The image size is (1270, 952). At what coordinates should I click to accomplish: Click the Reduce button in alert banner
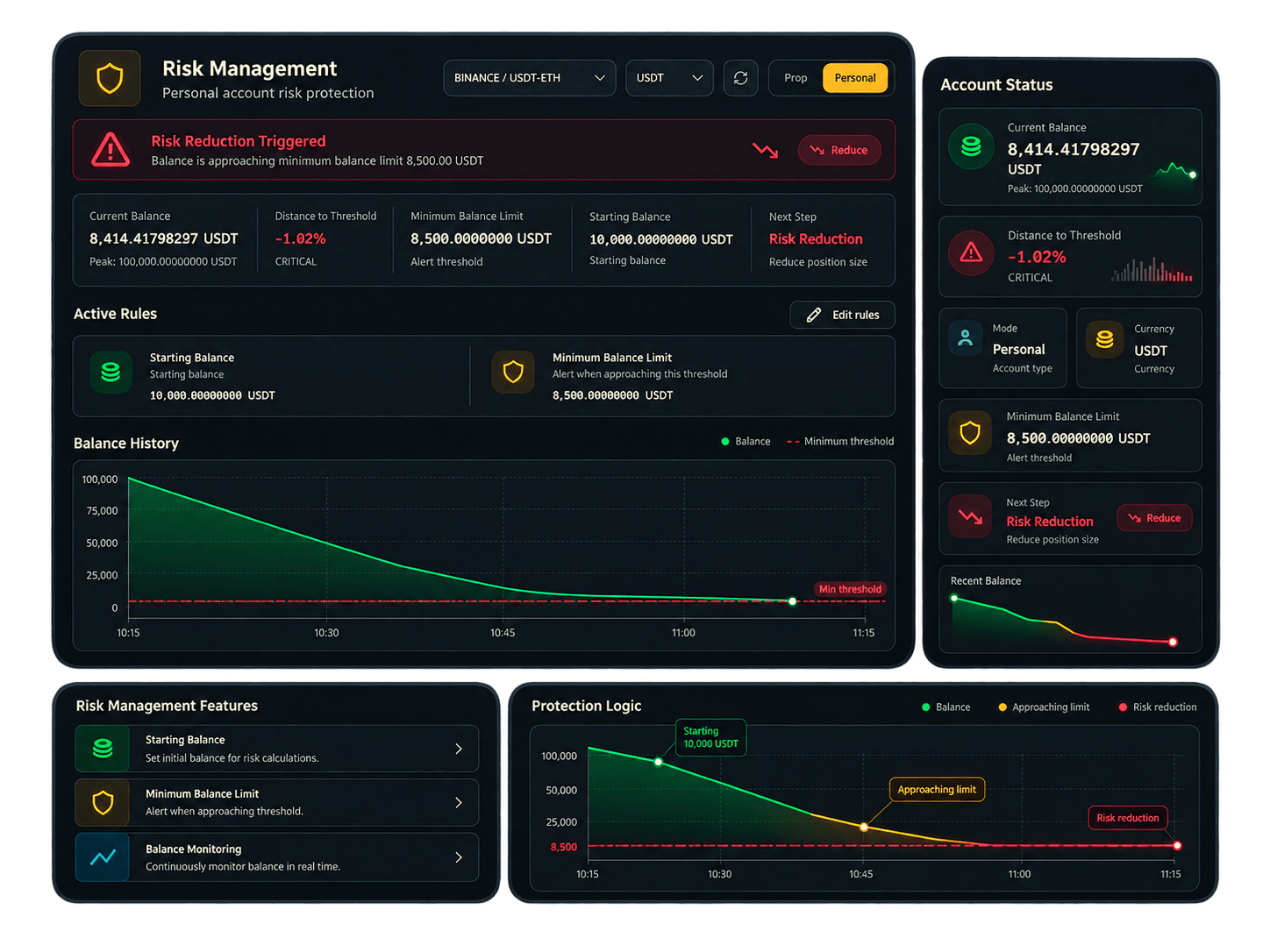pos(839,150)
